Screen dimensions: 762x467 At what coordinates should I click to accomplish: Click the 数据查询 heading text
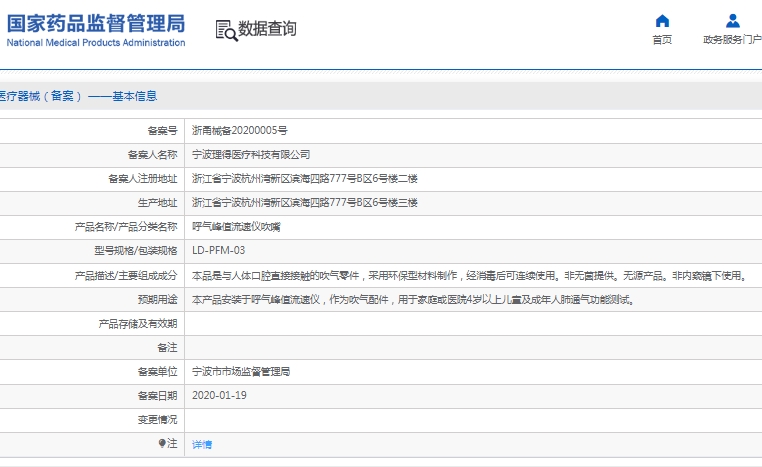tap(267, 29)
